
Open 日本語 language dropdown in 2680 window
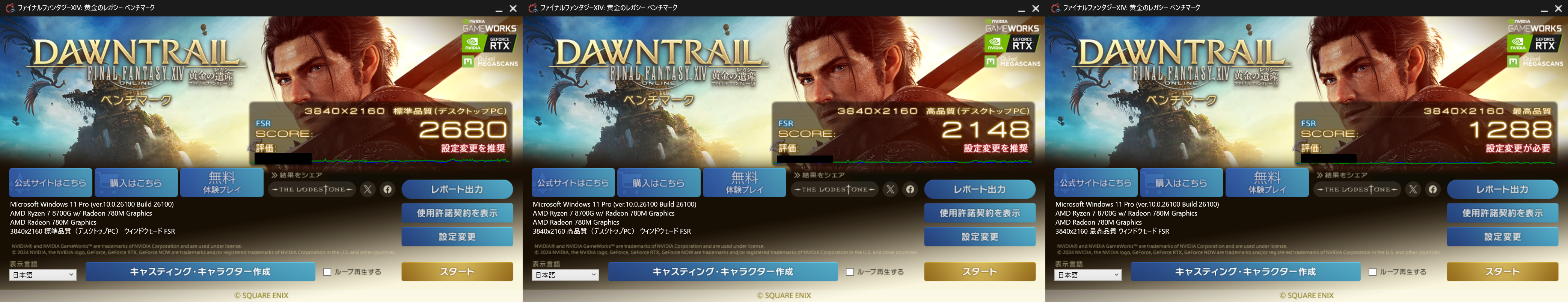point(42,275)
